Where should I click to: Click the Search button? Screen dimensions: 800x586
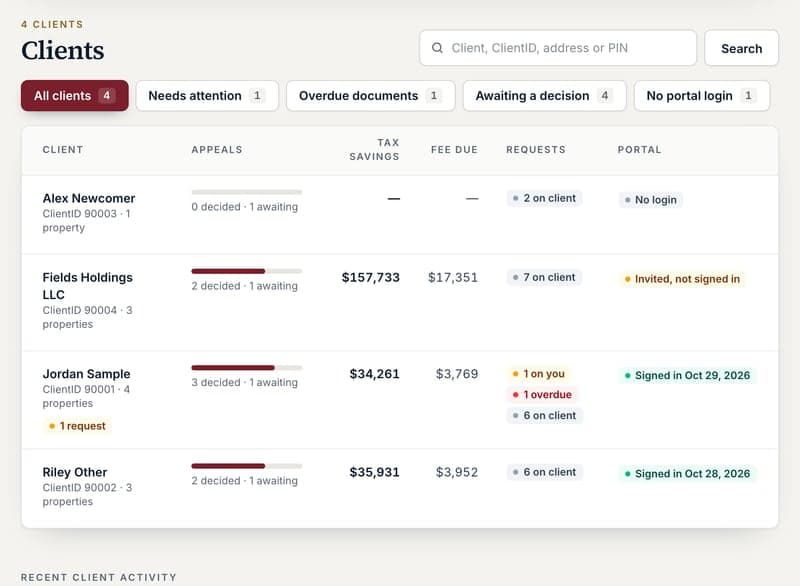[x=741, y=48]
